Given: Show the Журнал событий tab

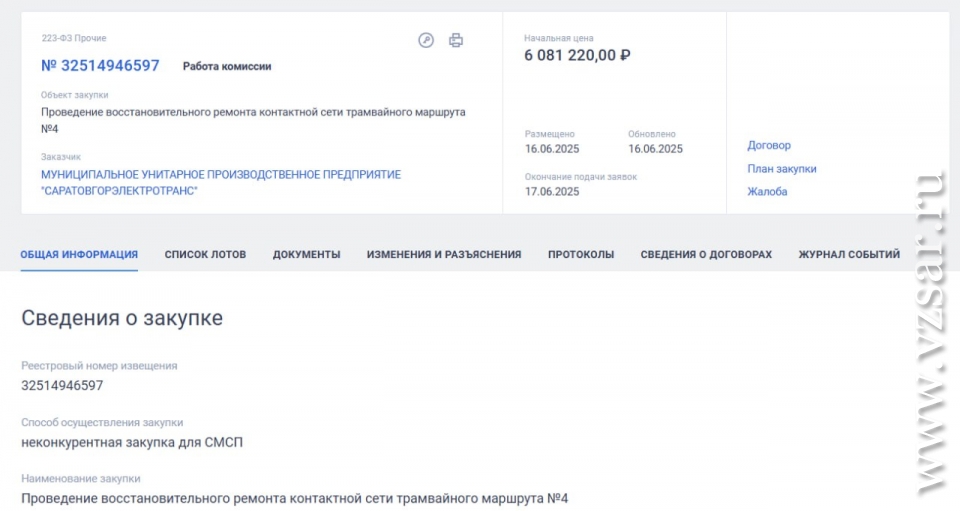Looking at the screenshot, I should pos(849,255).
